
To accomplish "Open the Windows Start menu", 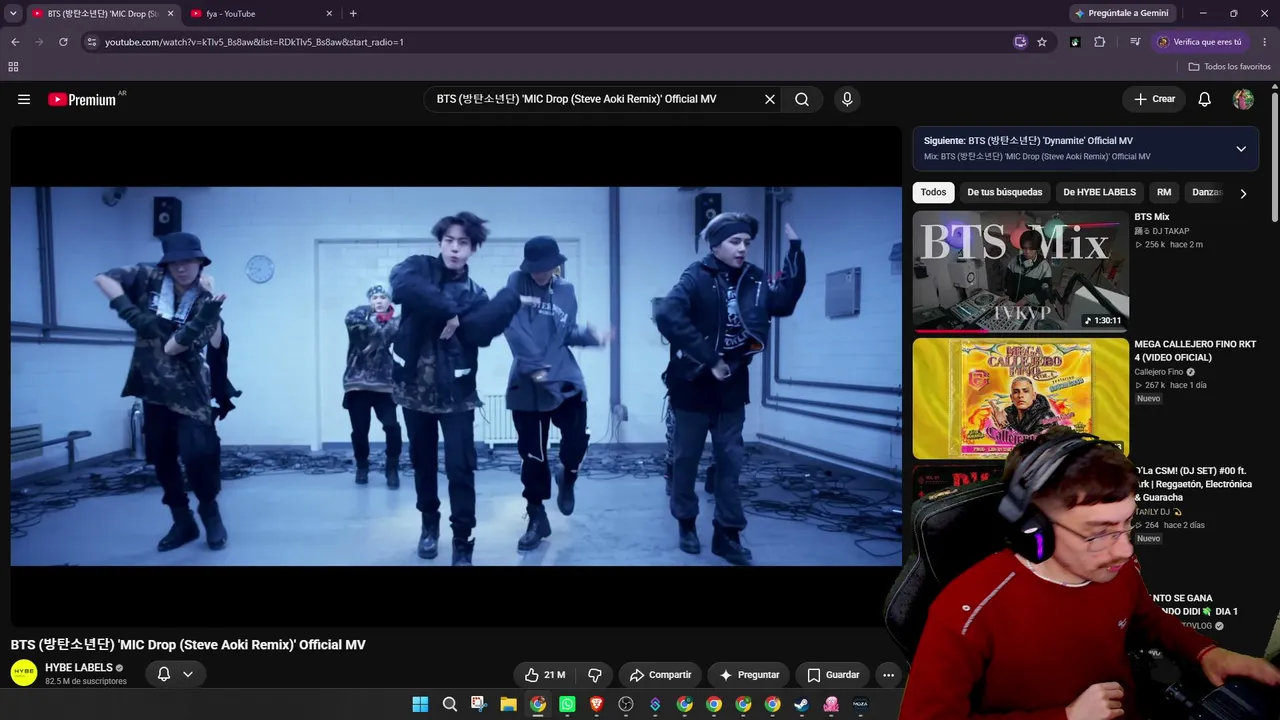I will tap(420, 704).
